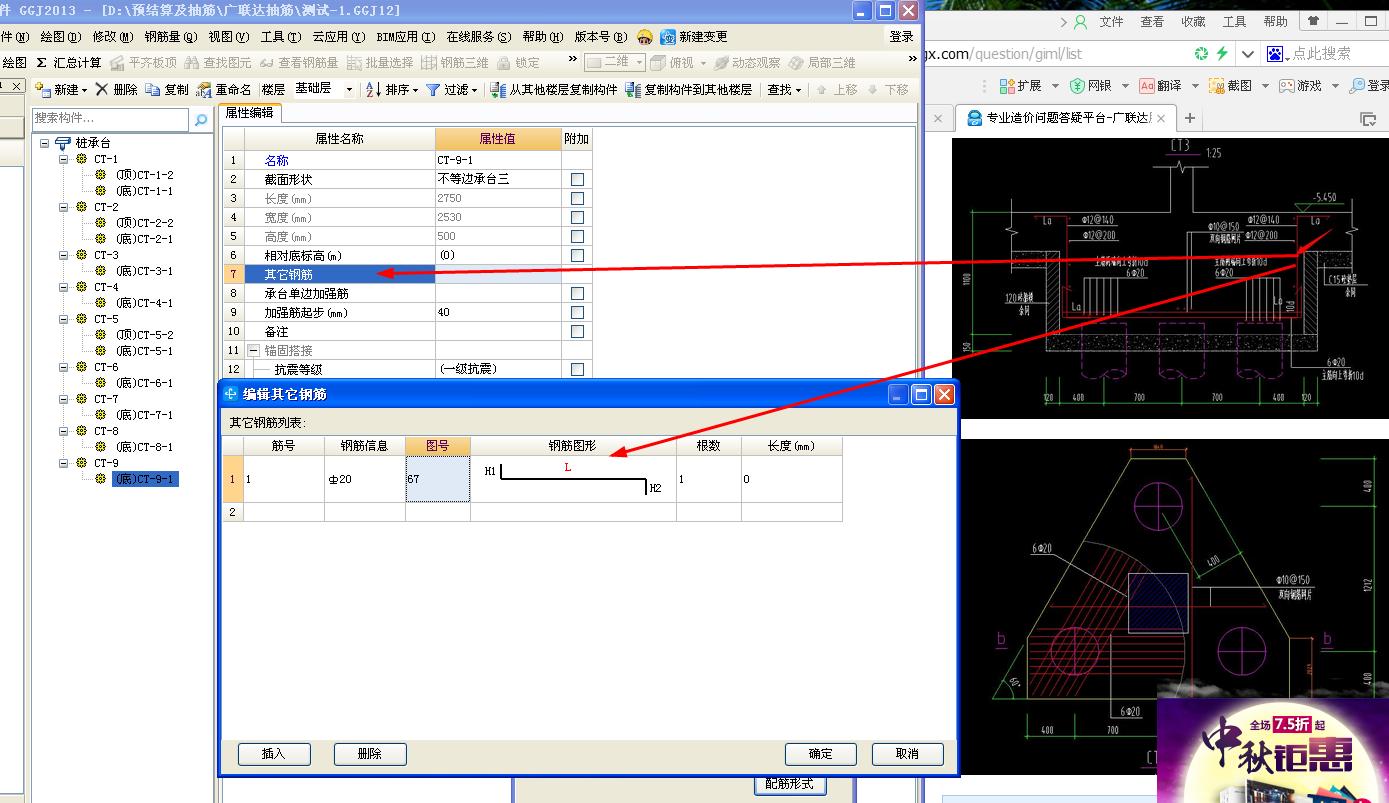The height and width of the screenshot is (803, 1389).
Task: Open the BIM应用(I) menu
Action: (x=406, y=37)
